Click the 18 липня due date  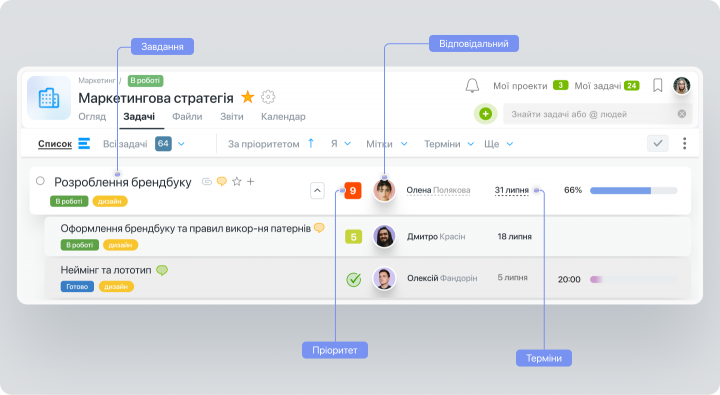515,237
